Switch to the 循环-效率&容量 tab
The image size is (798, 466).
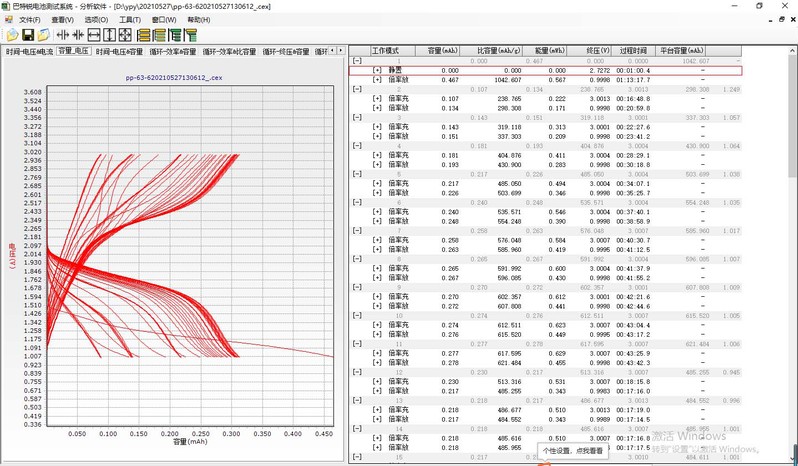tap(173, 50)
